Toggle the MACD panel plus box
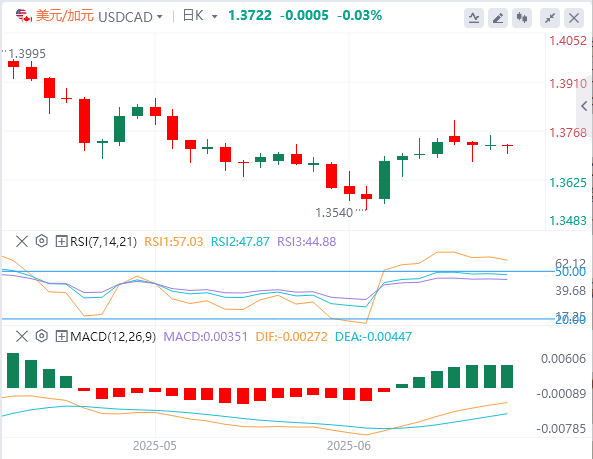Viewport: 593px width, 459px height. 61,336
